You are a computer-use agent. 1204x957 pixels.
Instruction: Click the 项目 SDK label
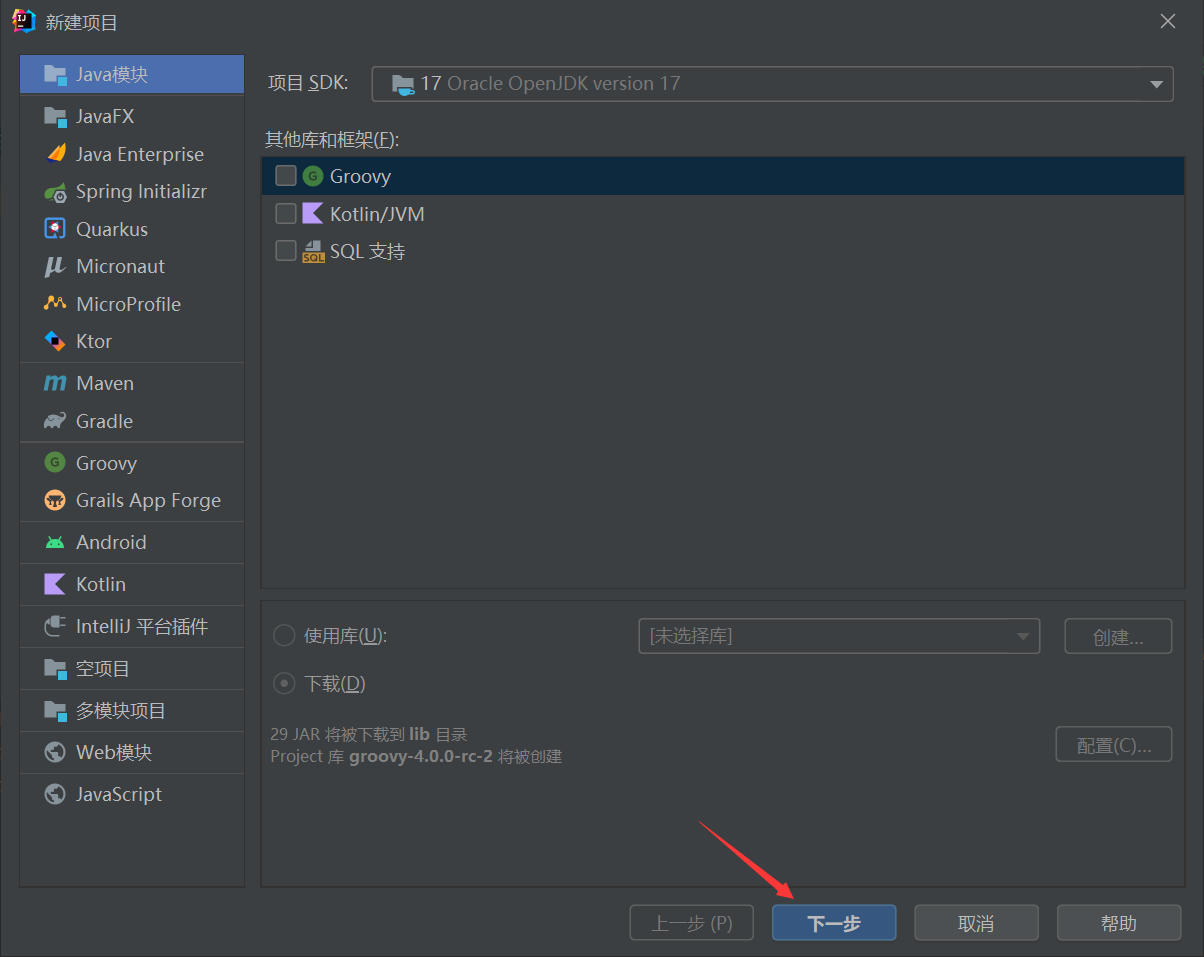point(308,83)
